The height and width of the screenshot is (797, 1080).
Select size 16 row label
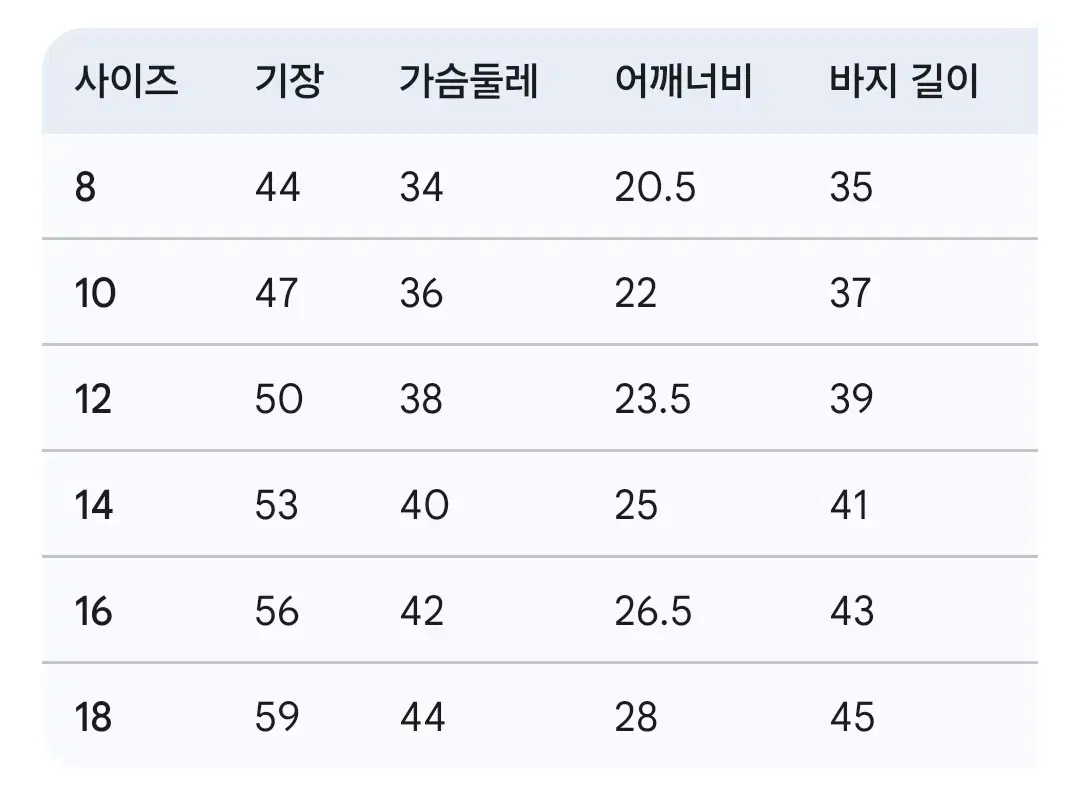(93, 611)
